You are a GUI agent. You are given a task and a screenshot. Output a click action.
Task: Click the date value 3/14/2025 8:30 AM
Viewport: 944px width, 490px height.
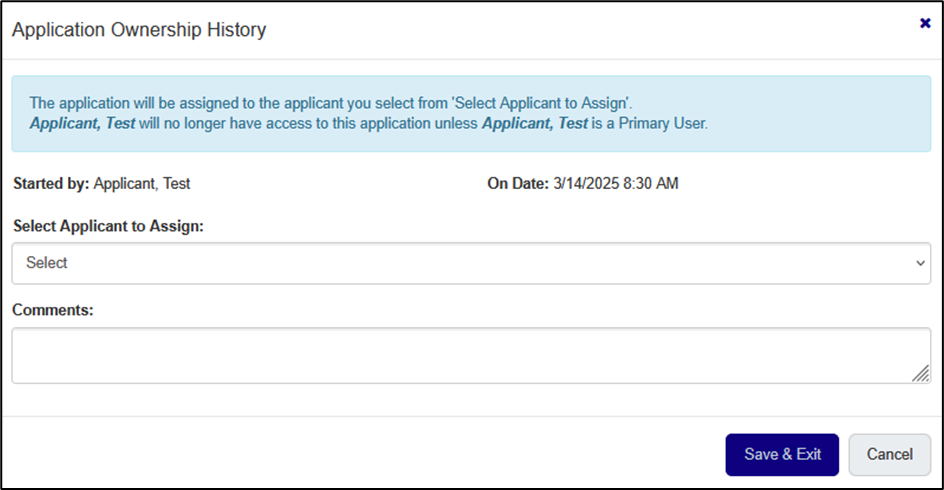coord(615,184)
